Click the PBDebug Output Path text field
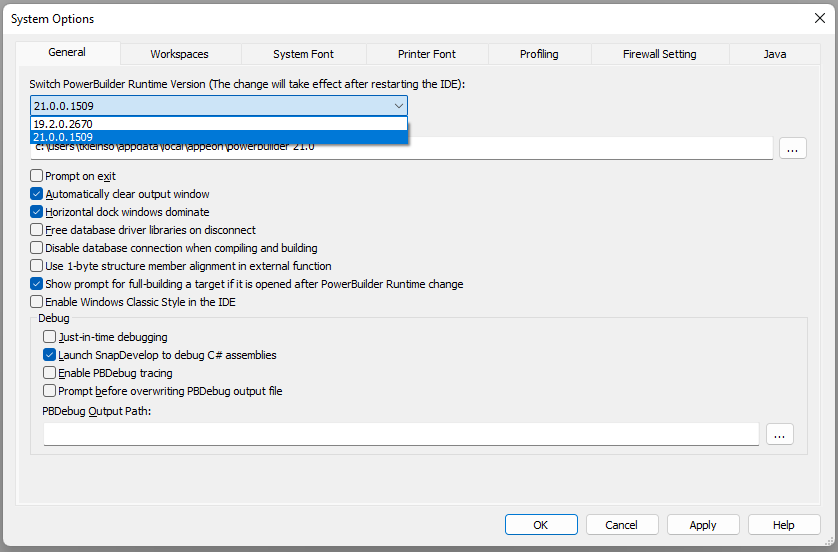838x552 pixels. tap(400, 434)
